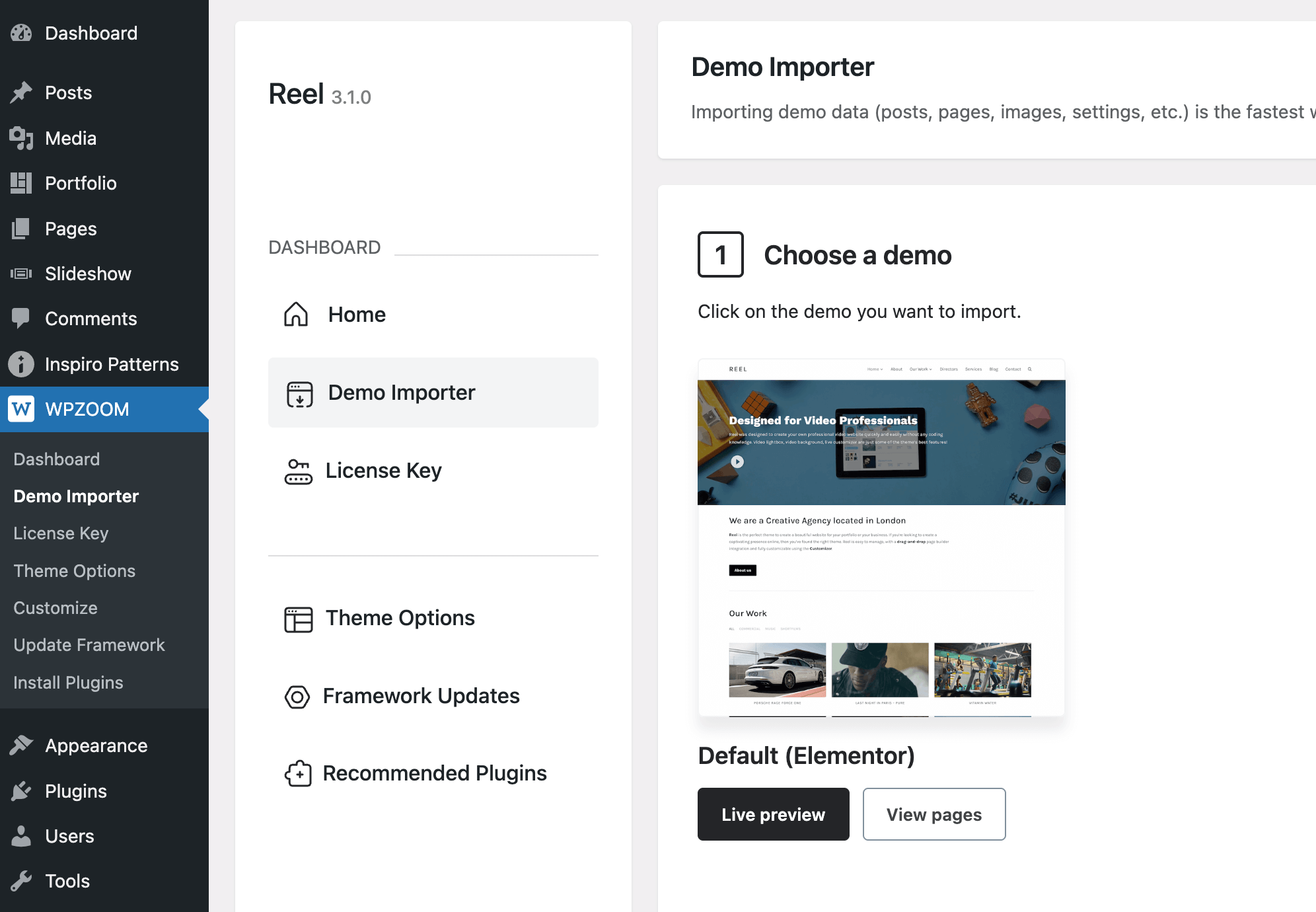The height and width of the screenshot is (912, 1316).
Task: Select the Default (Elementor) demo thumbnail
Action: 881,538
